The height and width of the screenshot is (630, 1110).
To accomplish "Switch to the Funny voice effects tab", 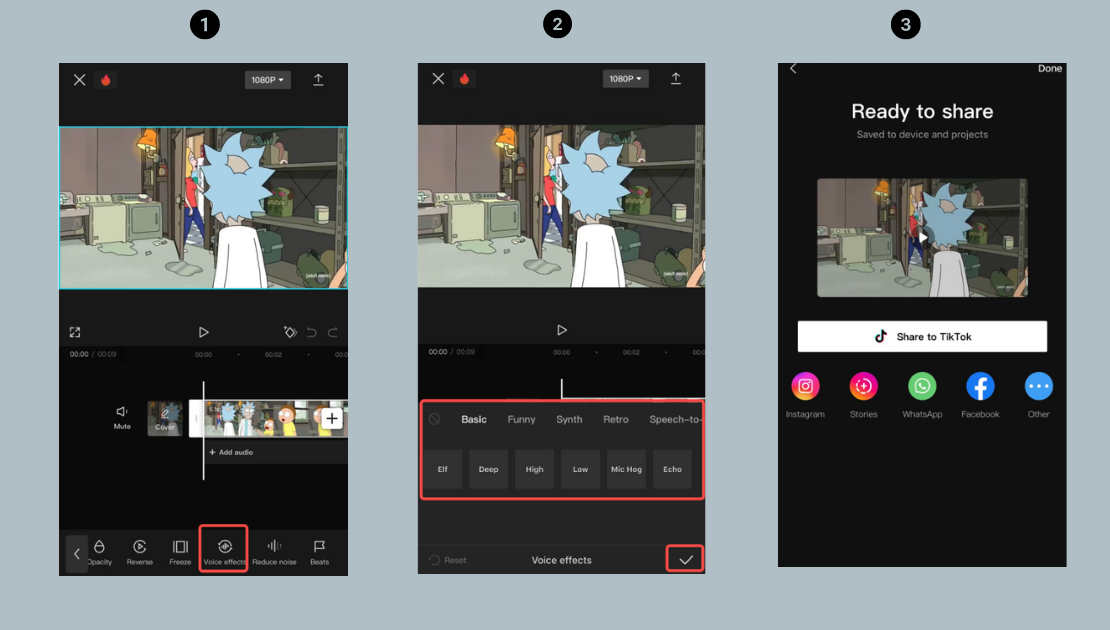I will (522, 420).
